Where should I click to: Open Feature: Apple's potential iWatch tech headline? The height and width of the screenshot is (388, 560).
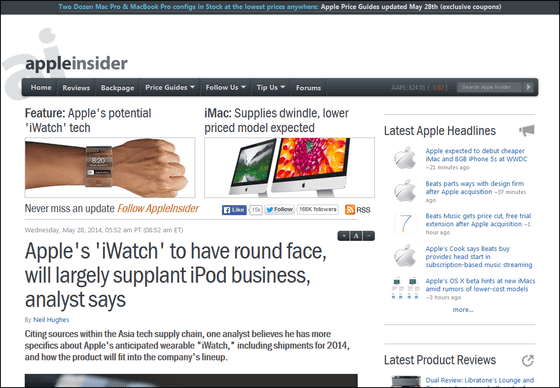click(x=88, y=120)
